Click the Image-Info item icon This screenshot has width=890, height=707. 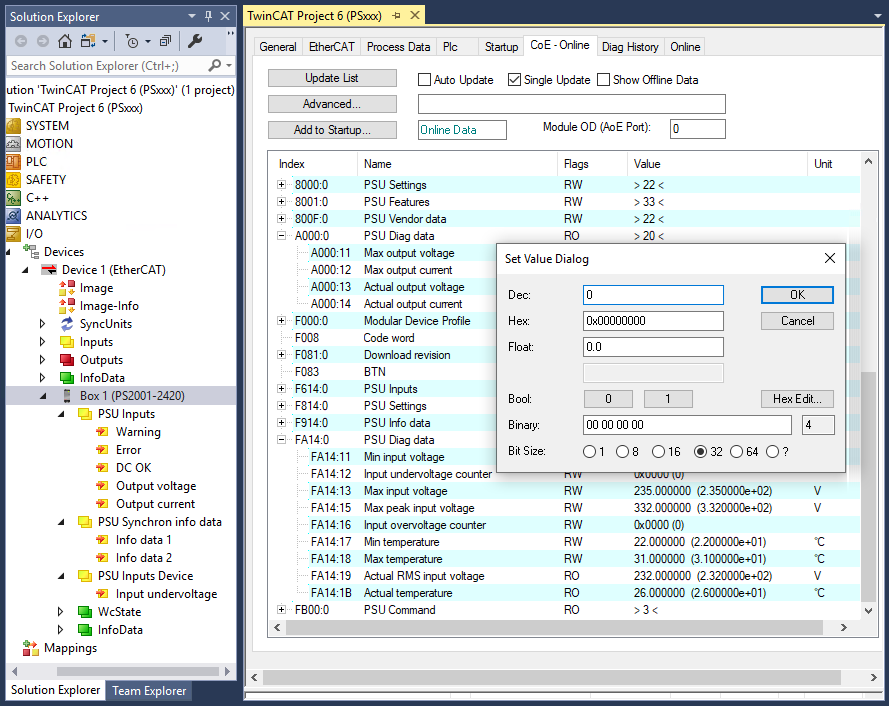coord(67,306)
